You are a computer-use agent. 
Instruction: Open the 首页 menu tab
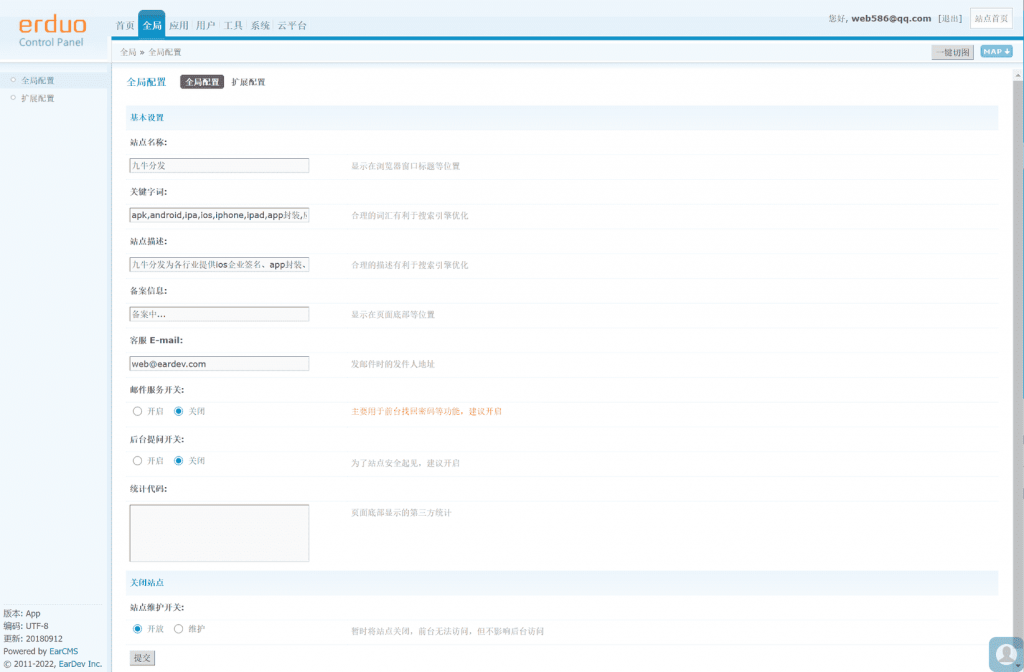pos(125,26)
